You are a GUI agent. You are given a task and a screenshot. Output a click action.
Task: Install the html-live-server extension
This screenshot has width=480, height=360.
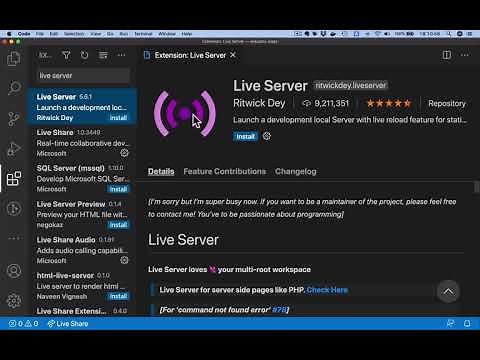coord(118,296)
